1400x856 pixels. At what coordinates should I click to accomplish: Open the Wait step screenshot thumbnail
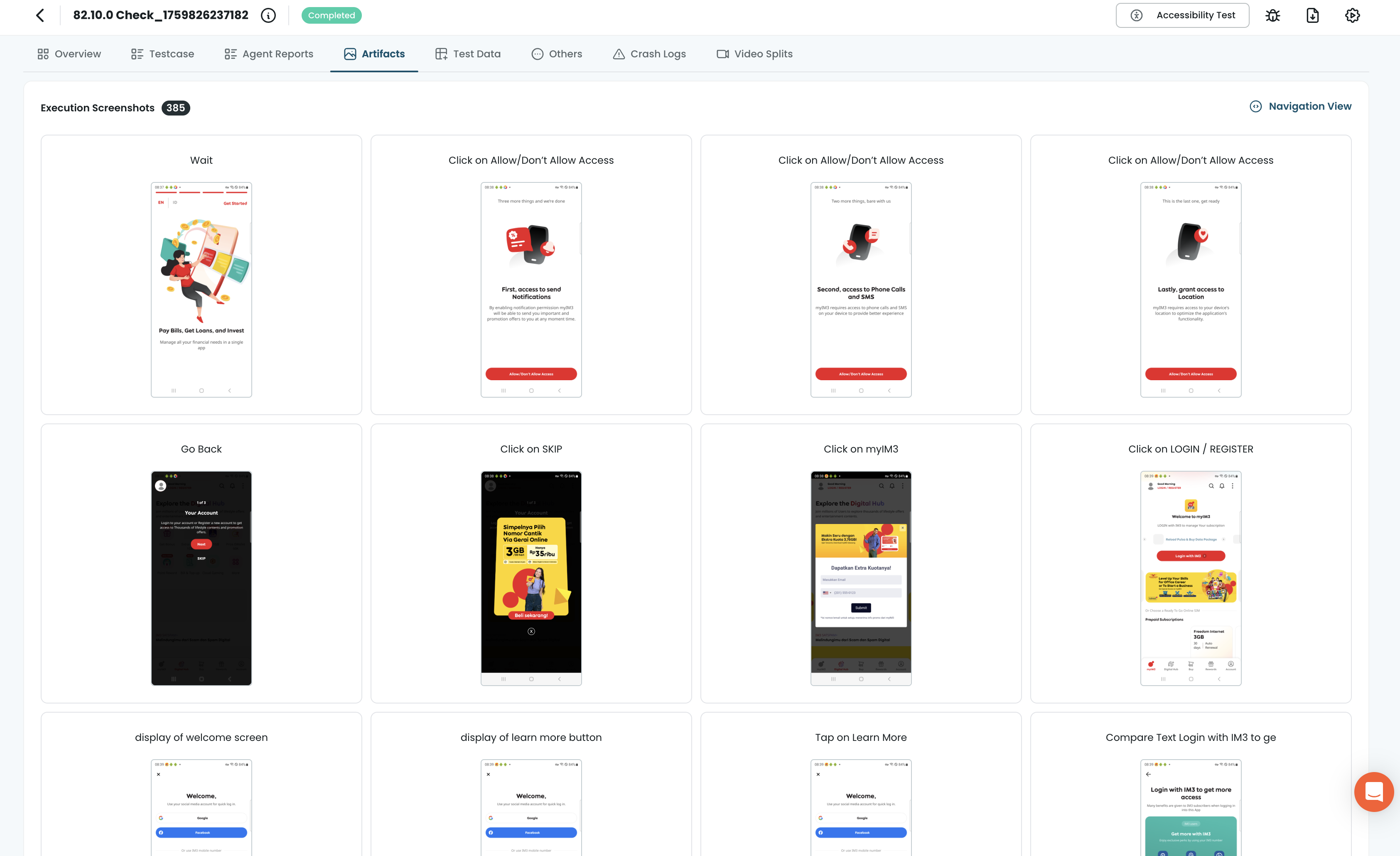click(x=201, y=289)
